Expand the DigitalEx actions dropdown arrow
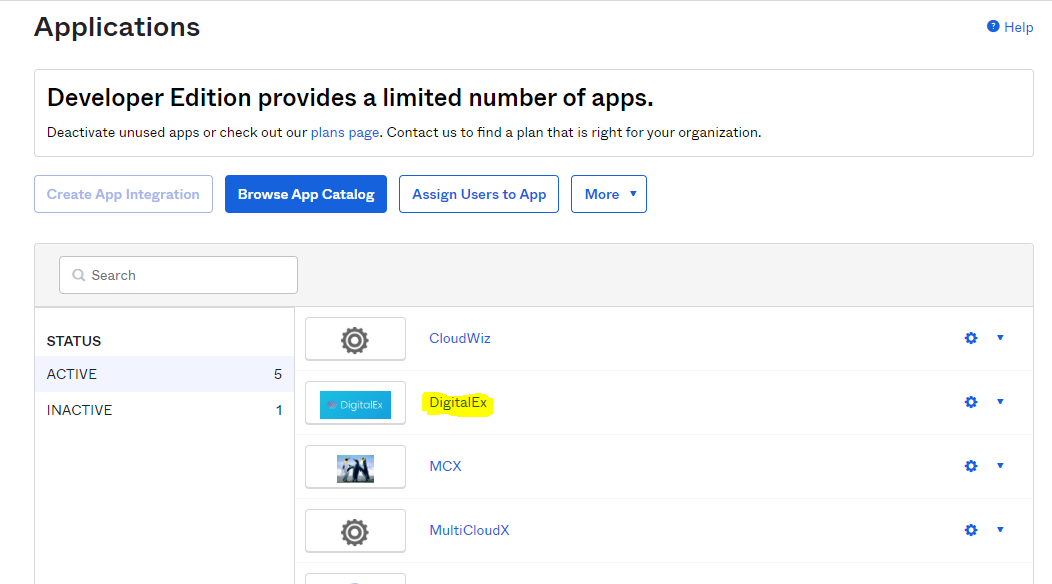This screenshot has width=1052, height=584. pos(1000,402)
